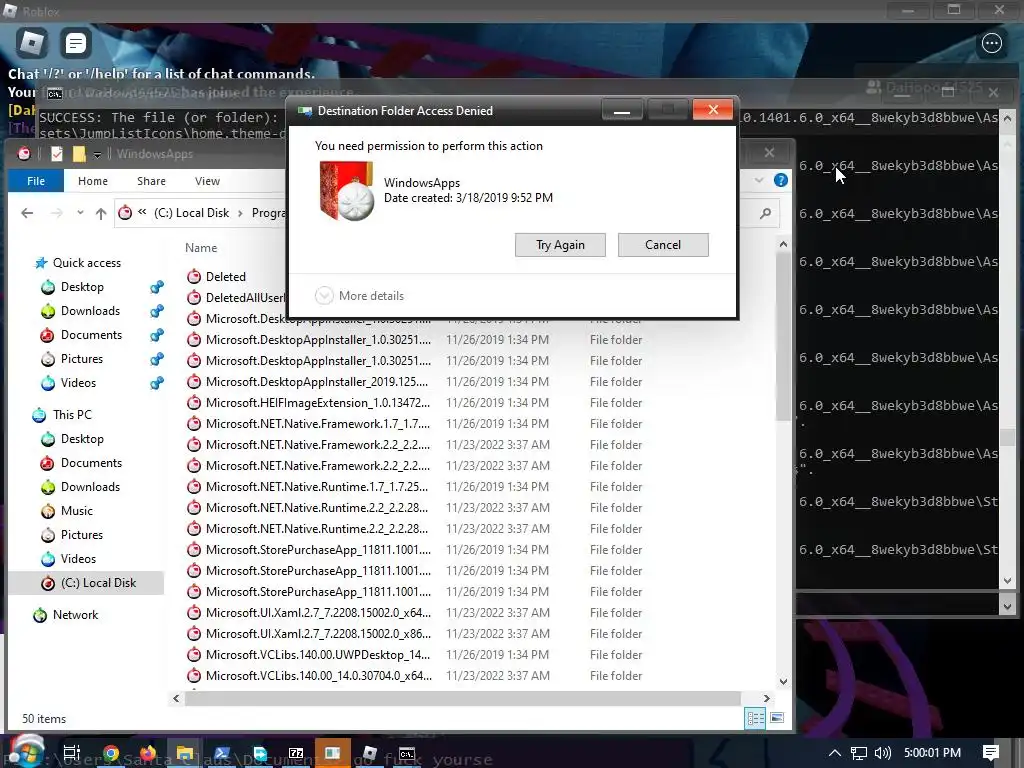This screenshot has height=768, width=1024.
Task: Expand the Explorer ribbon chevron
Action: pos(759,180)
